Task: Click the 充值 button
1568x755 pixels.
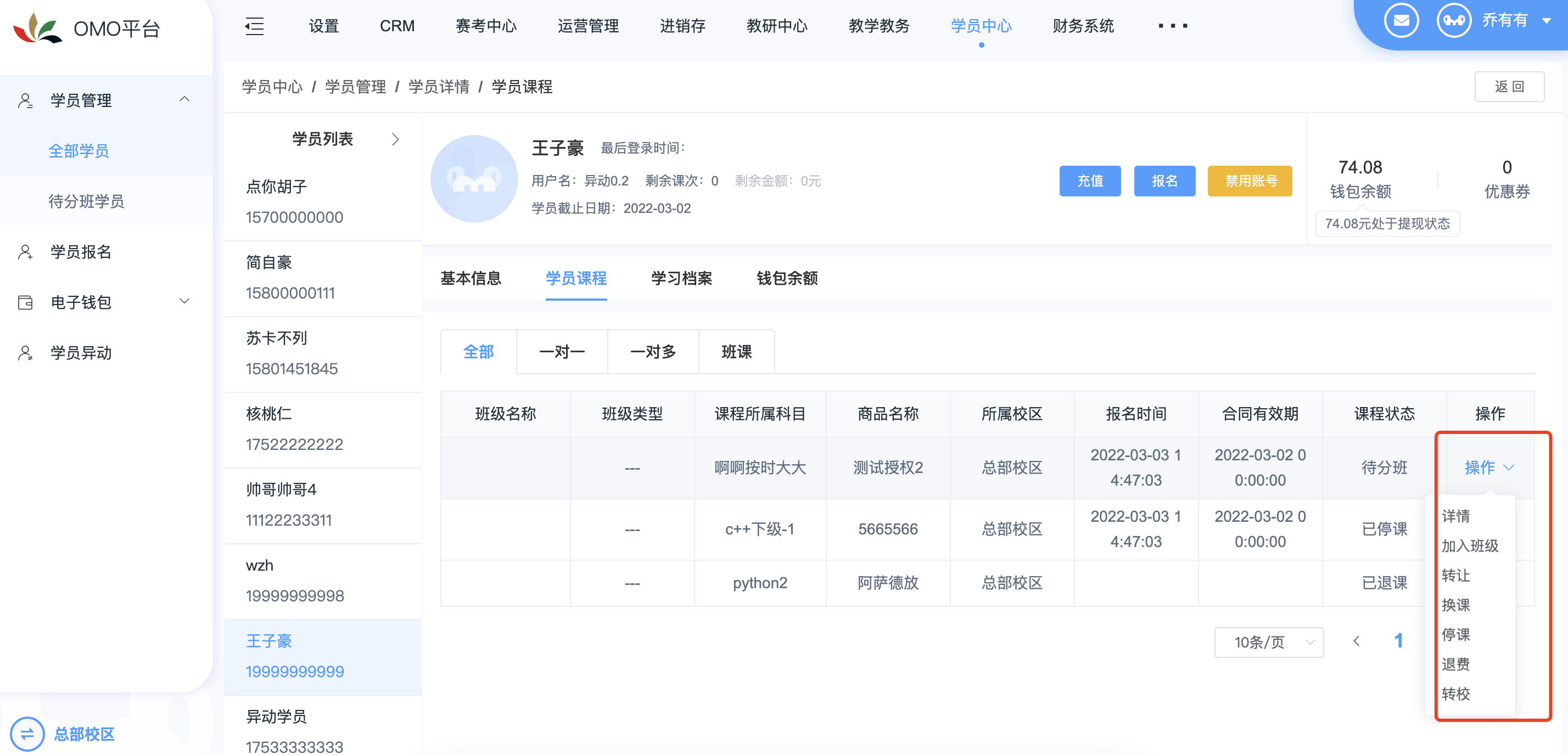Action: 1090,181
